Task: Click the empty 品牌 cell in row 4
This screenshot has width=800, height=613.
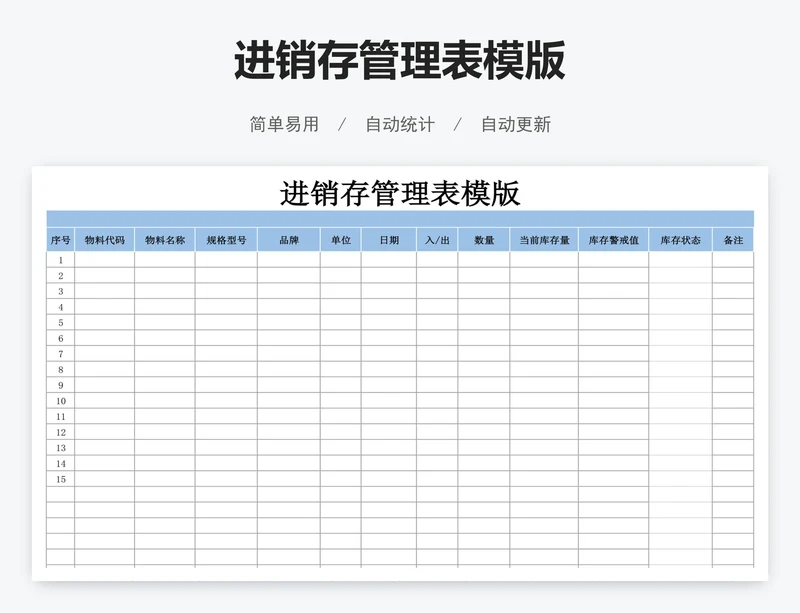Action: tap(289, 307)
